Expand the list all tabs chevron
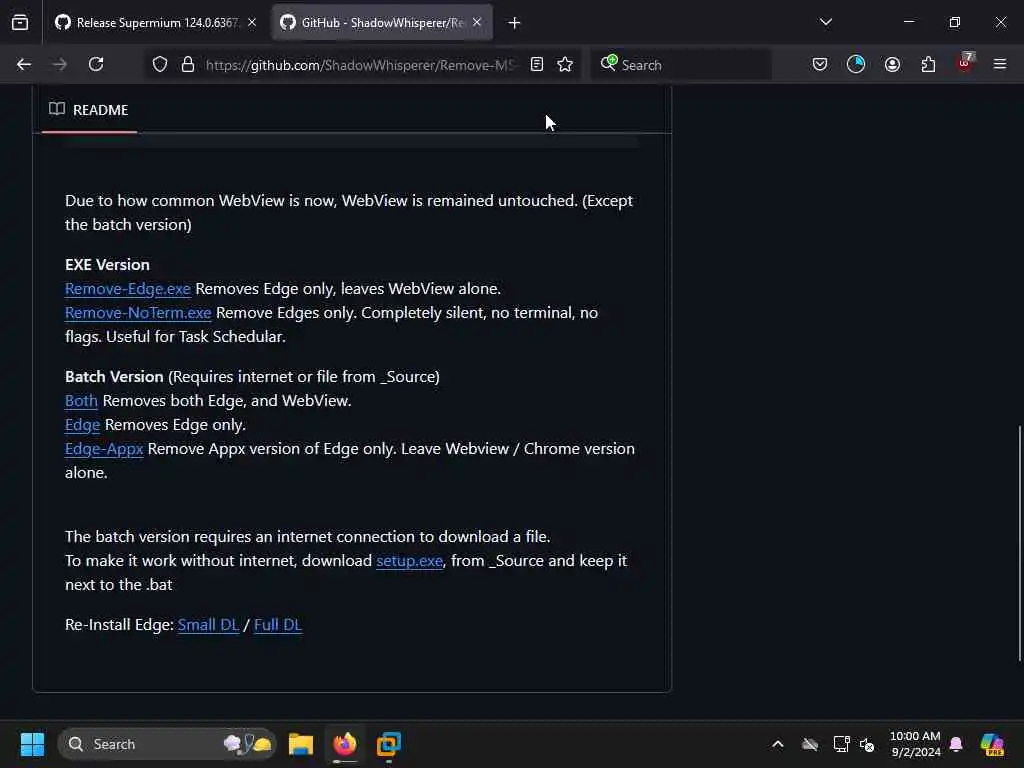This screenshot has height=768, width=1024. (x=826, y=22)
